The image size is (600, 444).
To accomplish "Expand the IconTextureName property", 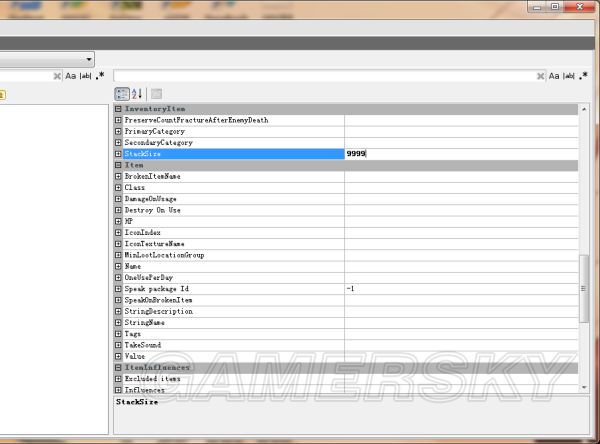I will tap(118, 243).
